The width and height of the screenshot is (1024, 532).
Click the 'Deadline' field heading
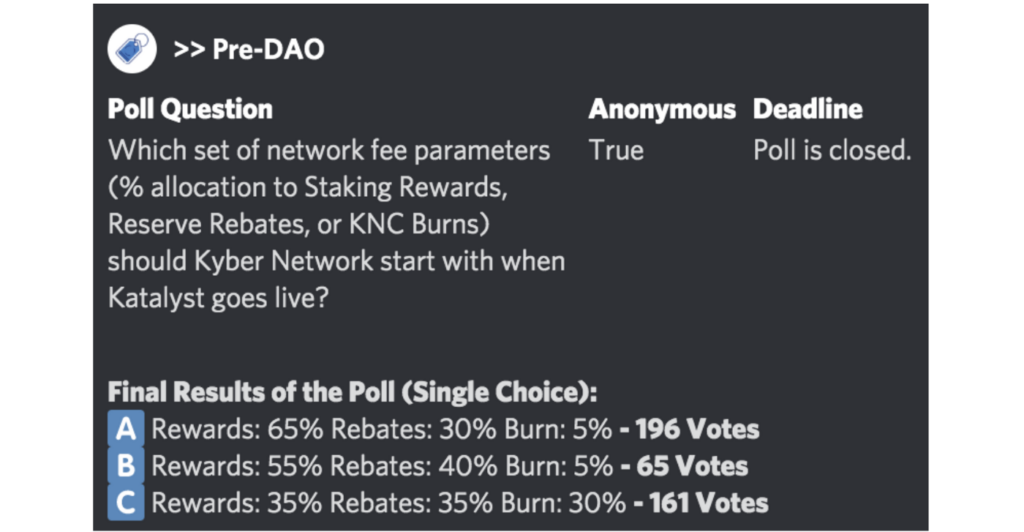pyautogui.click(x=807, y=109)
